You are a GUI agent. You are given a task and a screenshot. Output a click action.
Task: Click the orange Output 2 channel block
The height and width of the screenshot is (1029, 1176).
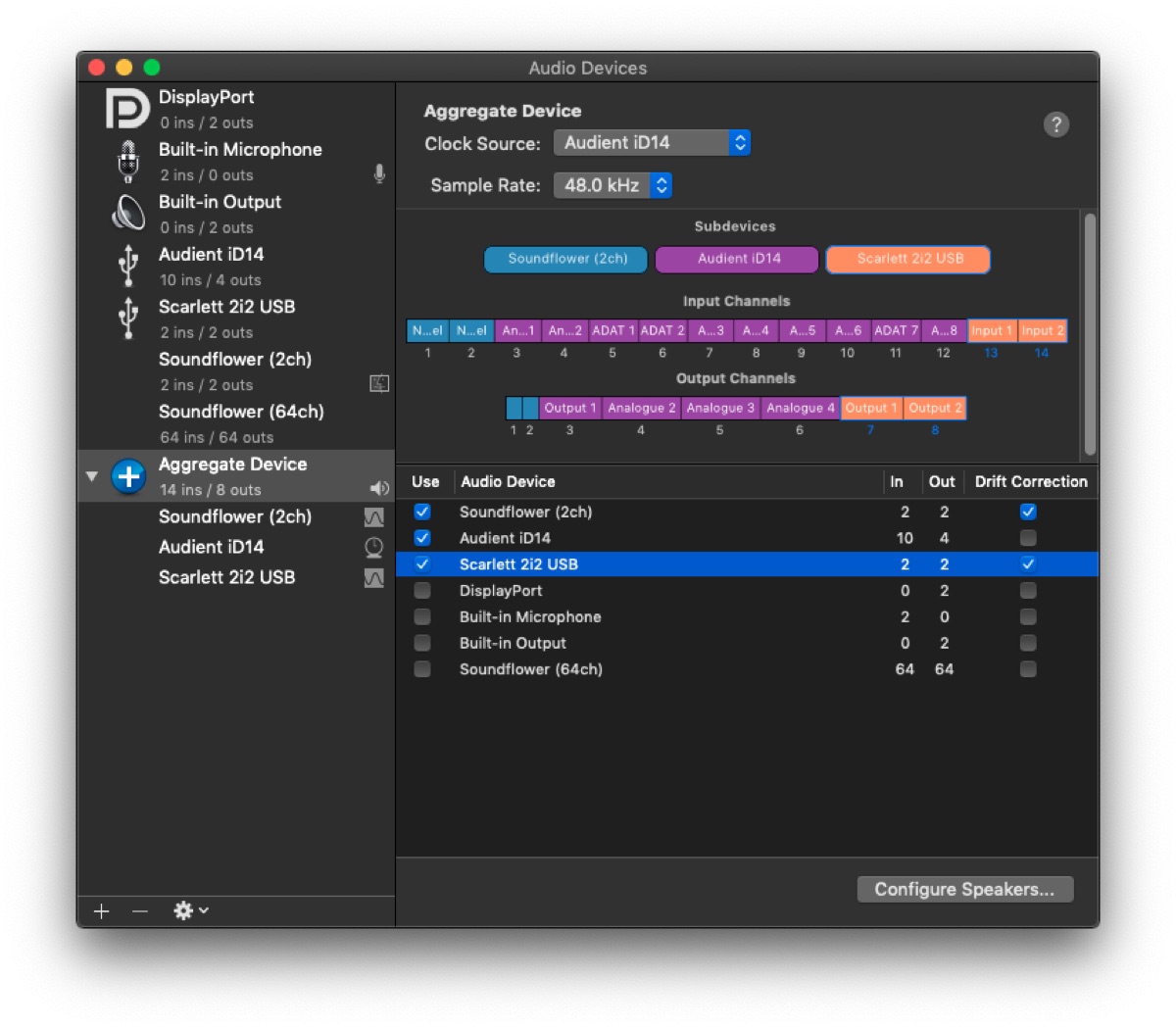(x=935, y=408)
